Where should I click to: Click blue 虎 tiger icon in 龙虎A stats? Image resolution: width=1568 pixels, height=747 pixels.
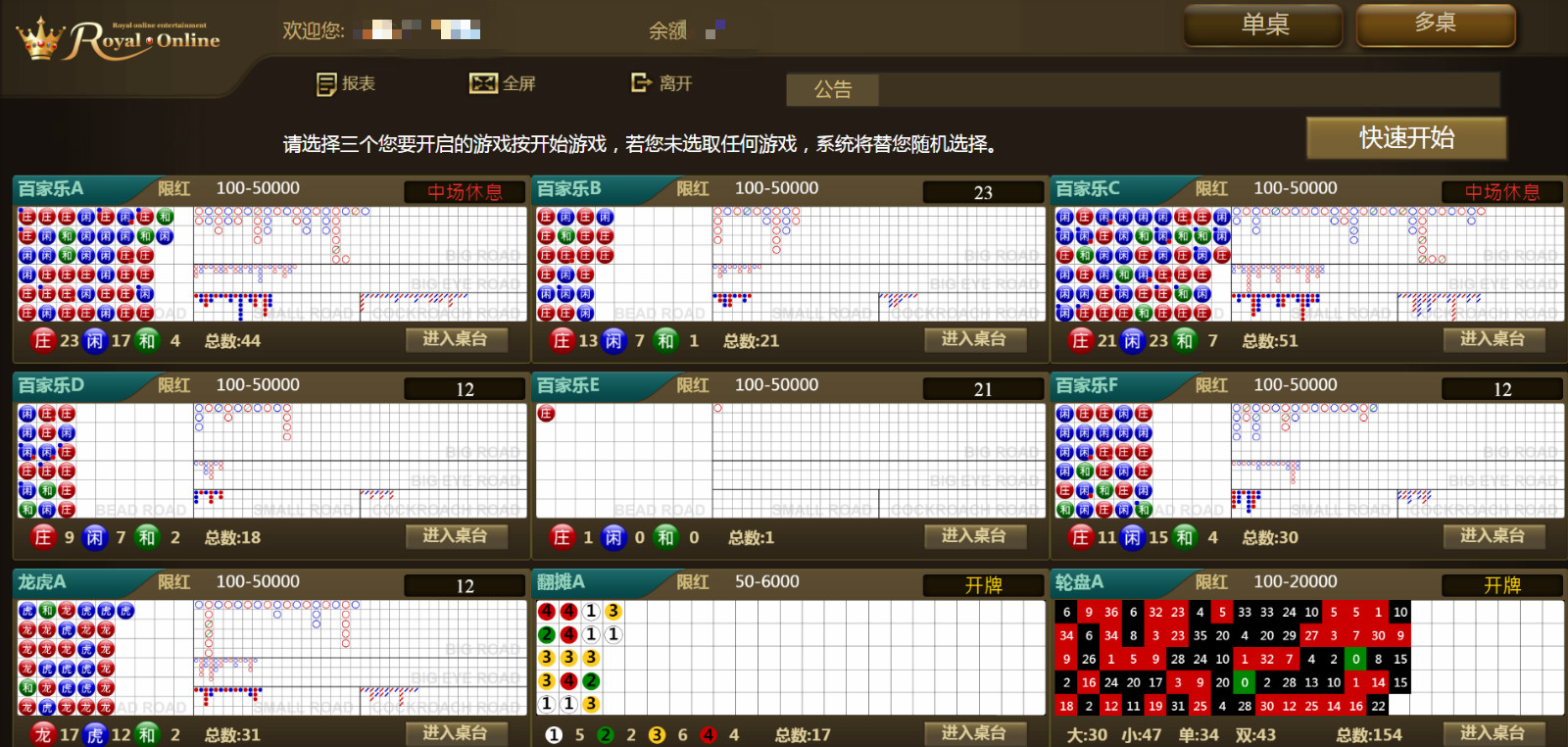94,734
